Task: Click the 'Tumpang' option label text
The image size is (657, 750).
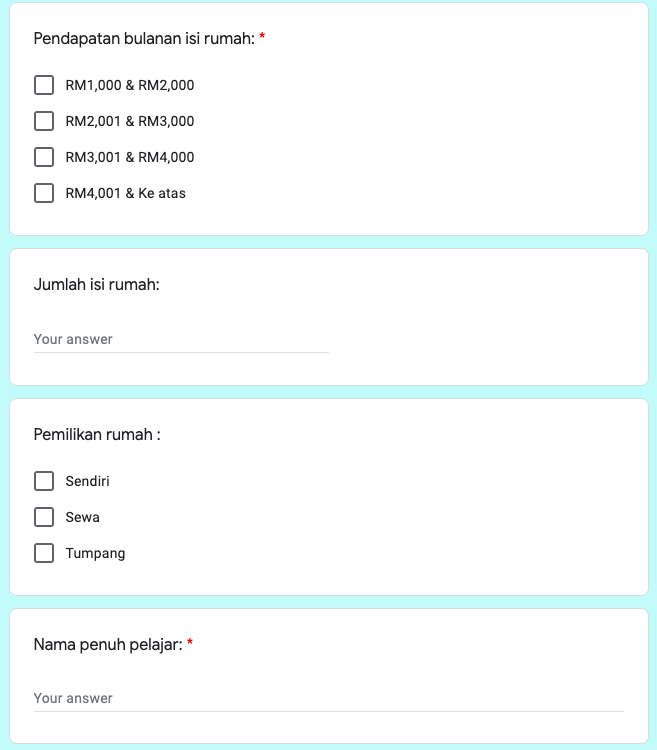Action: pos(96,553)
